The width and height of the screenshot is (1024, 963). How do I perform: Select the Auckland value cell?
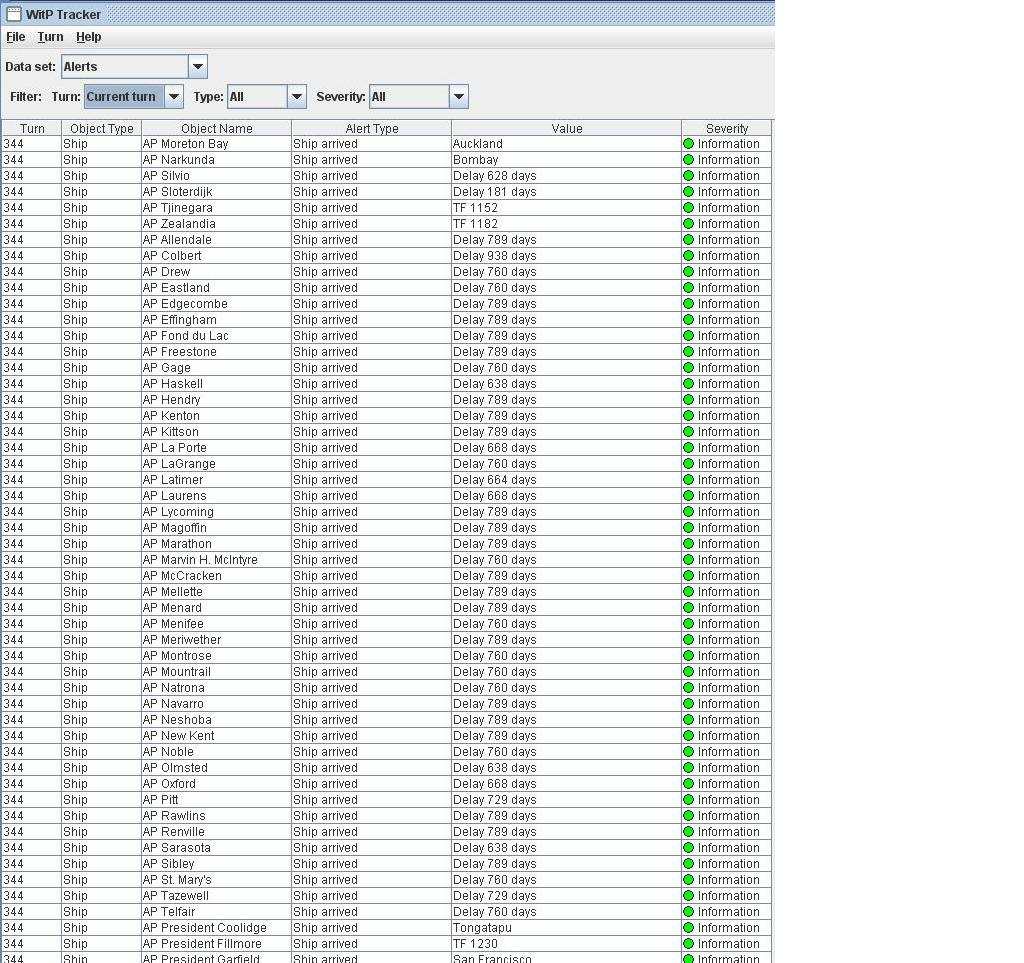coord(566,144)
